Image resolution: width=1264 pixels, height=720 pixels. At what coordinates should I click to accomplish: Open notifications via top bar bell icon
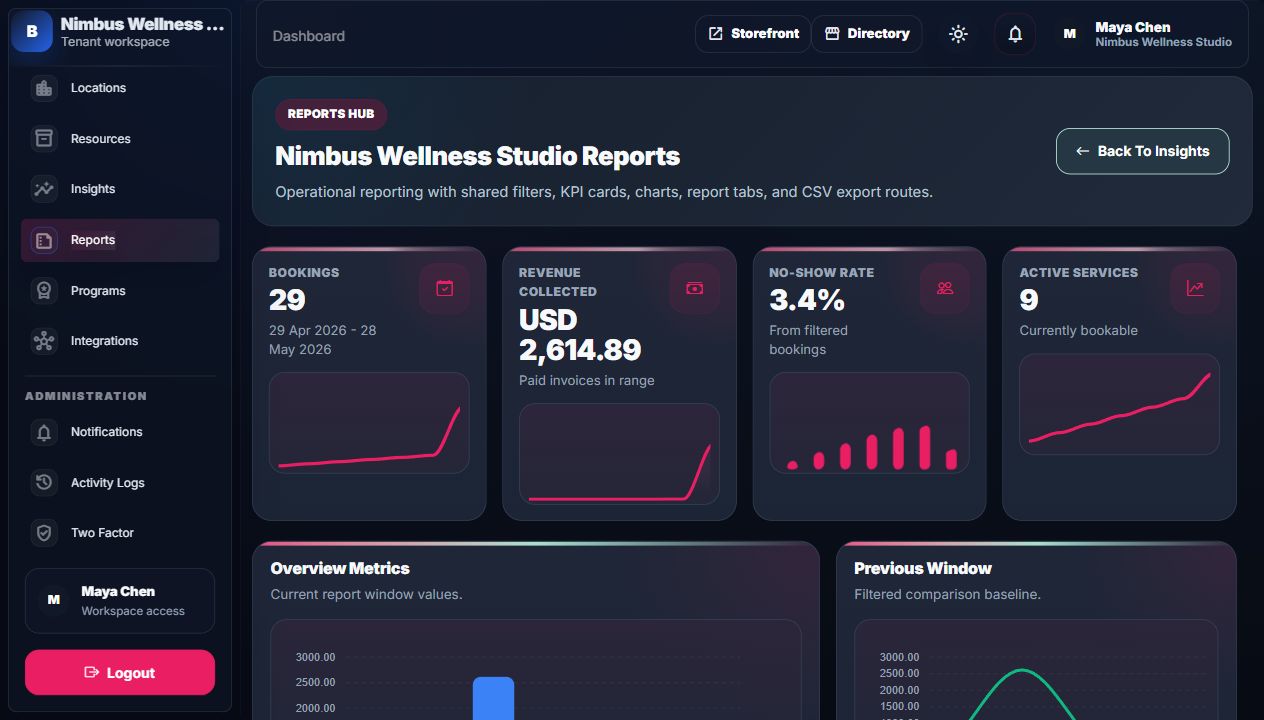tap(1015, 34)
